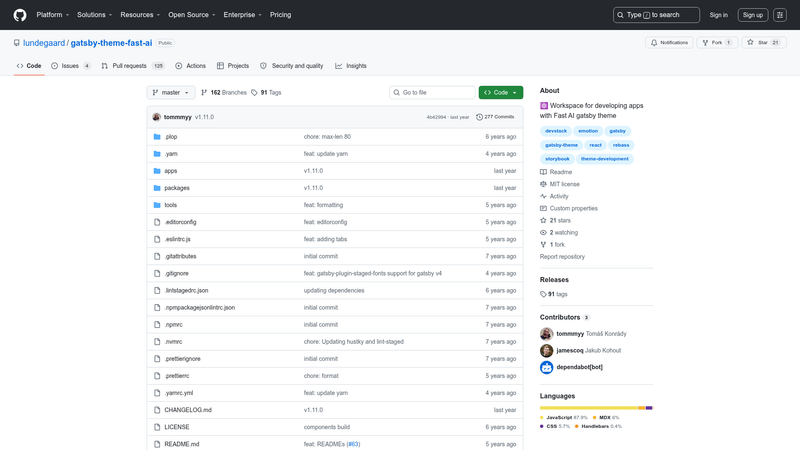Expand the Enterprise menu
The image size is (800, 450).
pyautogui.click(x=242, y=15)
